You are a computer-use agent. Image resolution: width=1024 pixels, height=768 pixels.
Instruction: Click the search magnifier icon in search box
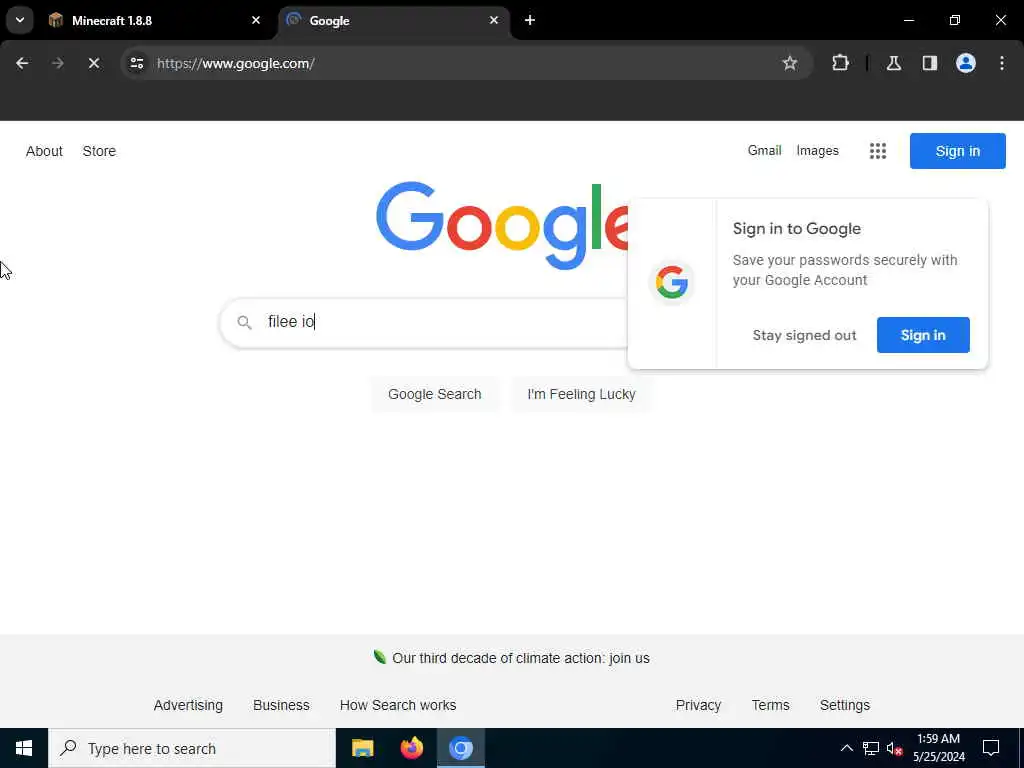coord(244,322)
